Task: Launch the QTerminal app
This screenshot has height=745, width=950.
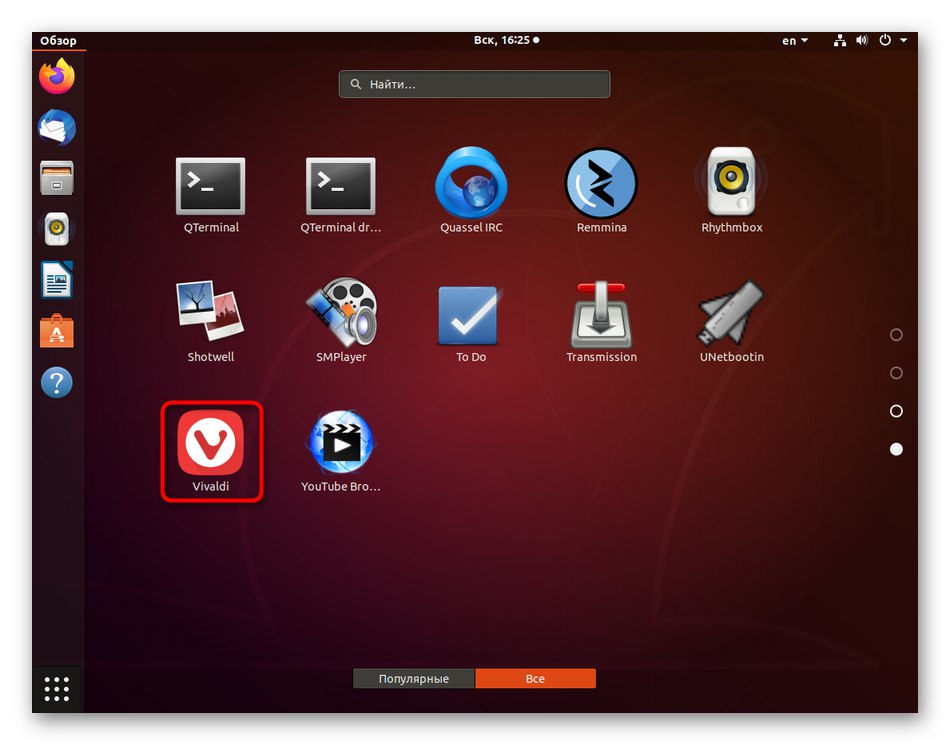Action: tap(211, 194)
